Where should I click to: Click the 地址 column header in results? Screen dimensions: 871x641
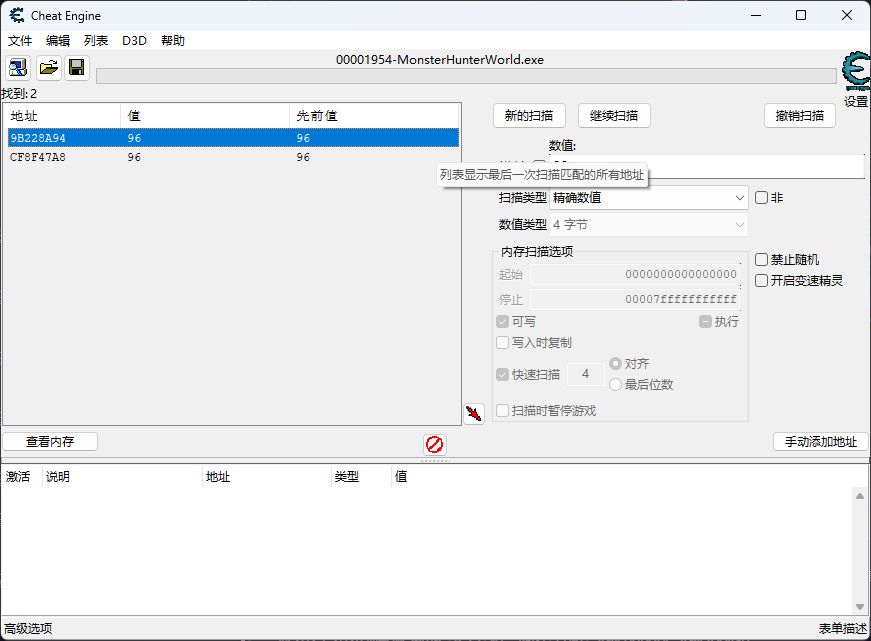(x=60, y=116)
